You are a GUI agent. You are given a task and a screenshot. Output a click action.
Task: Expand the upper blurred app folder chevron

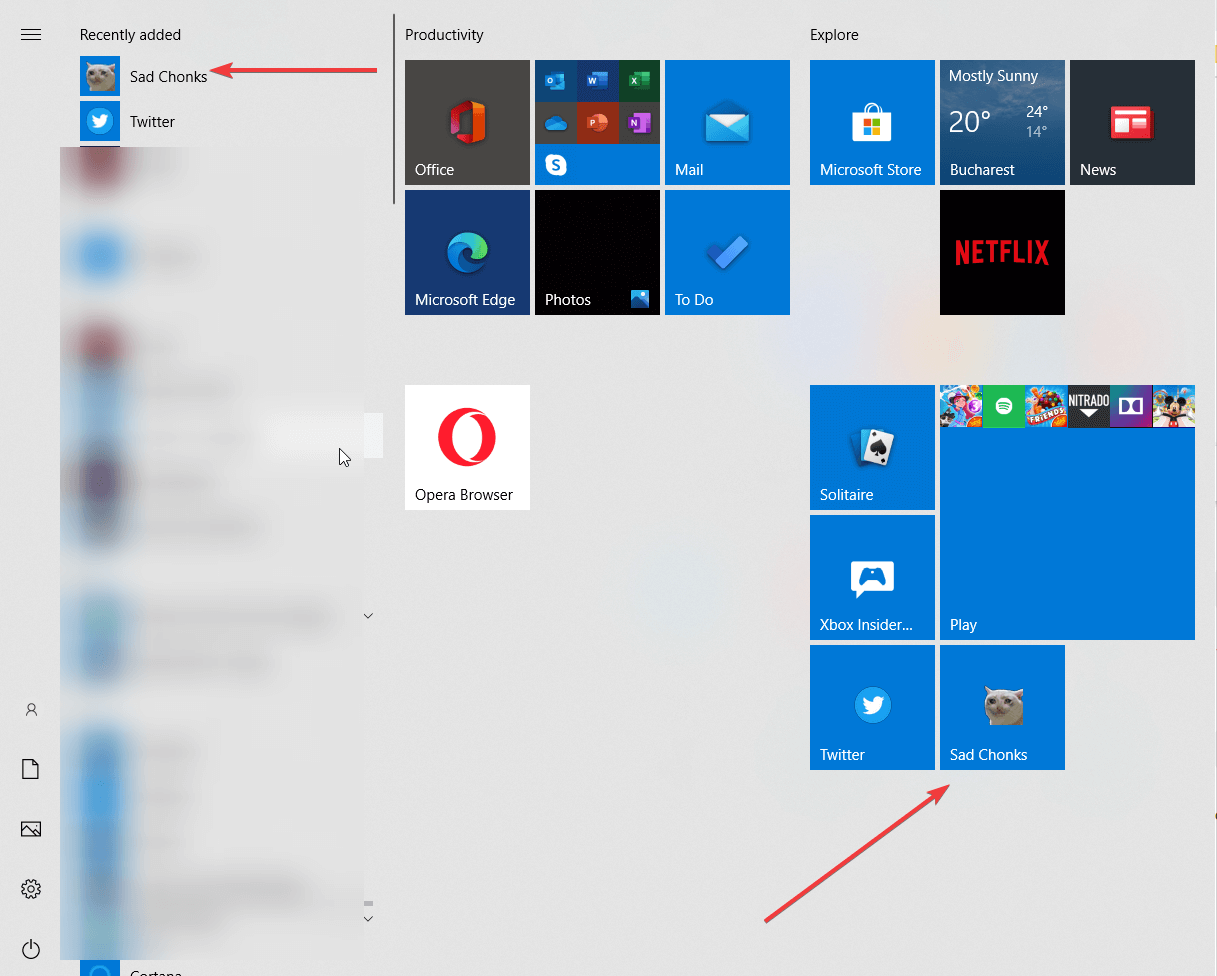pyautogui.click(x=368, y=616)
